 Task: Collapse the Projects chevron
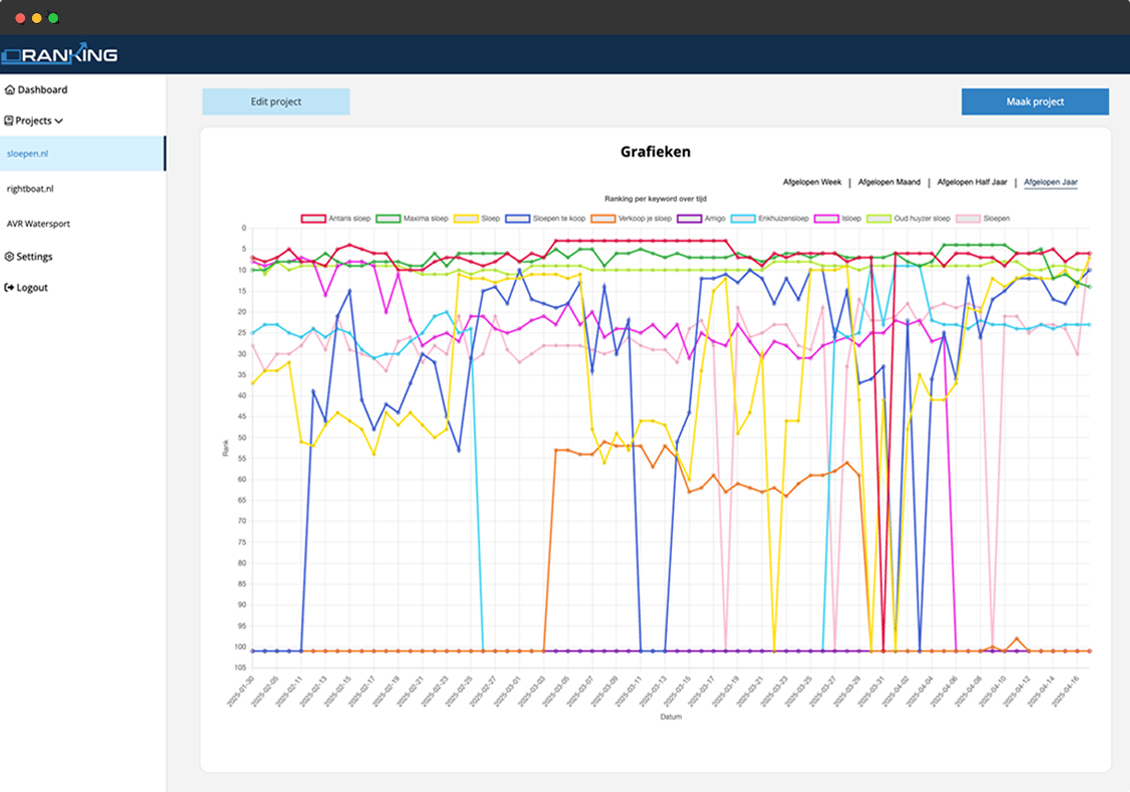tap(59, 121)
